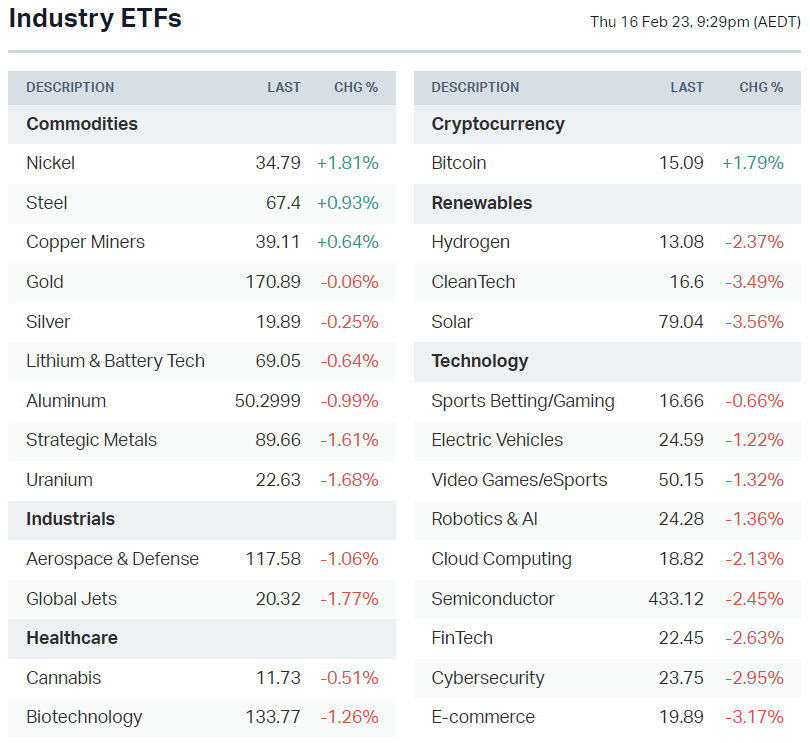This screenshot has height=743, width=810.
Task: Open the Cannabis ETF row
Action: point(64,678)
